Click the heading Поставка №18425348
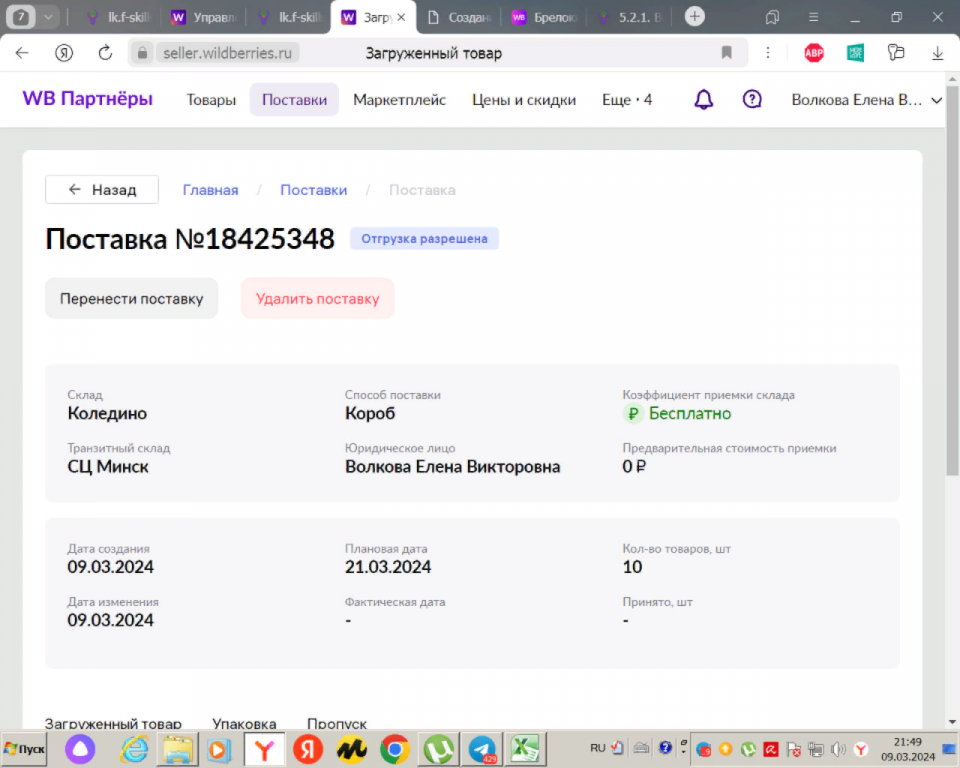Viewport: 960px width, 768px height. [x=190, y=239]
